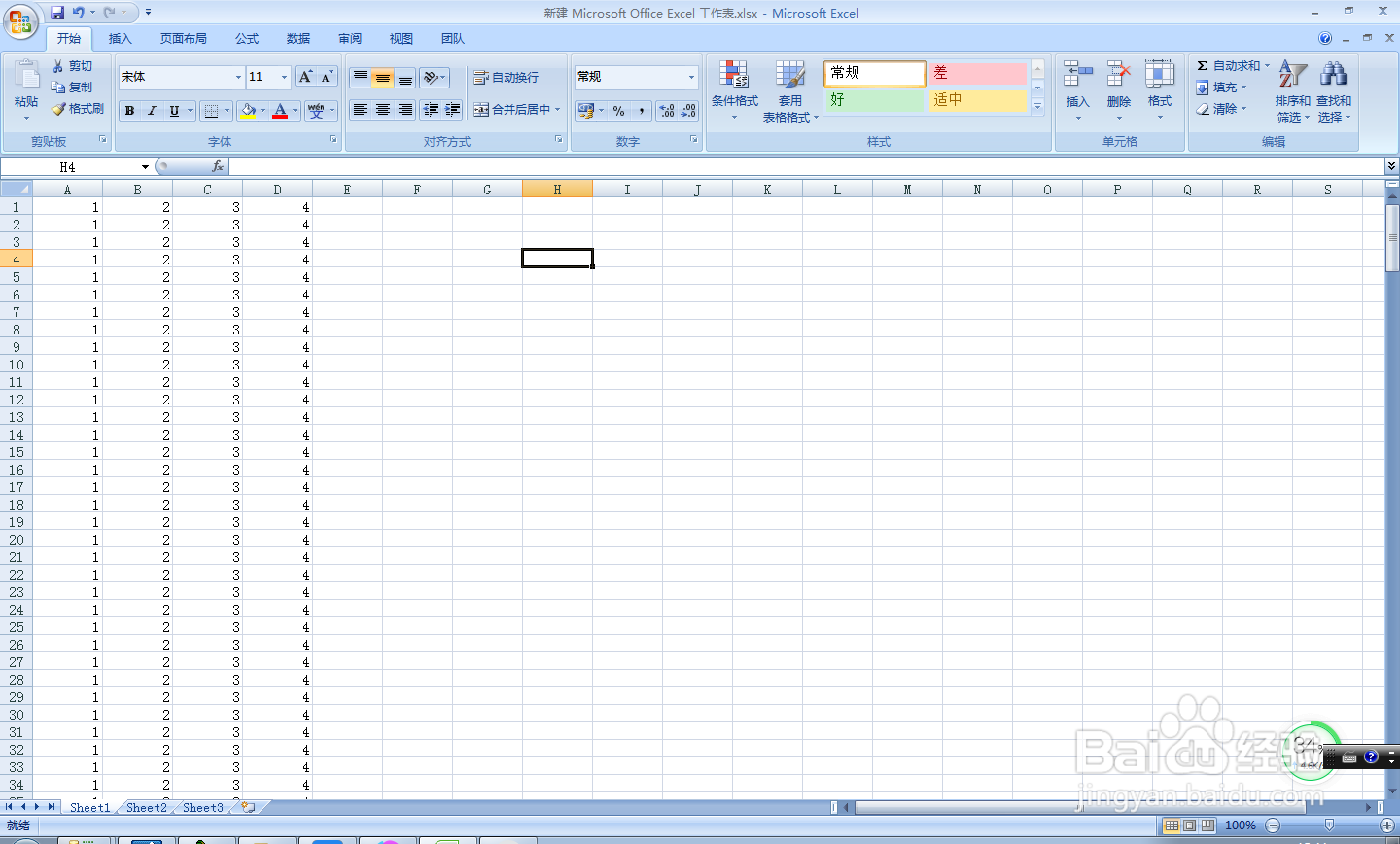The height and width of the screenshot is (844, 1400).
Task: Align text right
Action: click(405, 110)
